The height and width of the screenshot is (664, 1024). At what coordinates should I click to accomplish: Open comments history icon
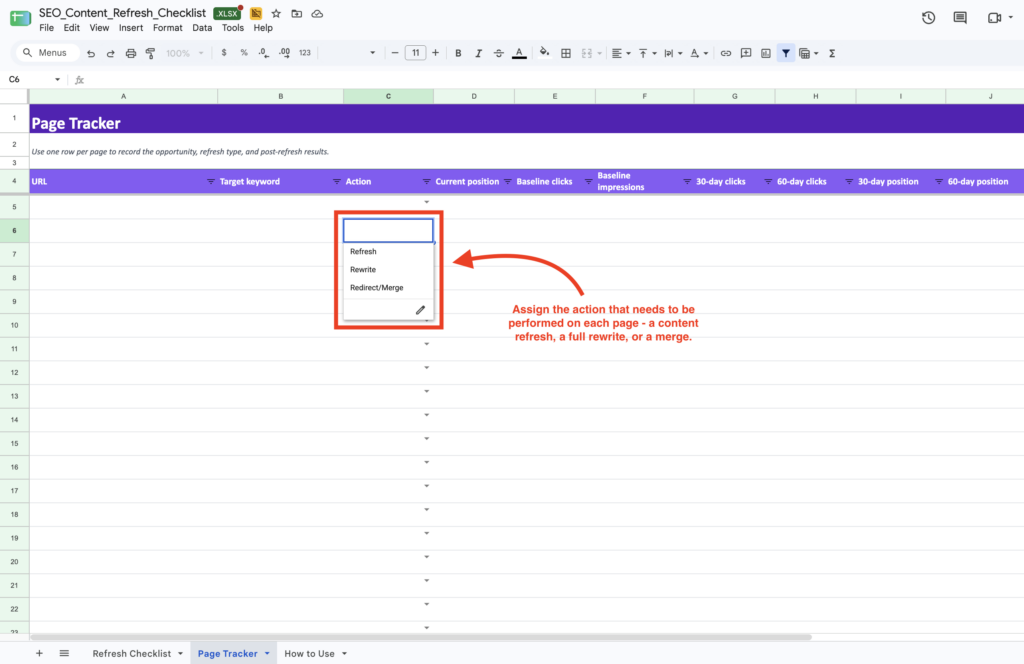point(960,18)
